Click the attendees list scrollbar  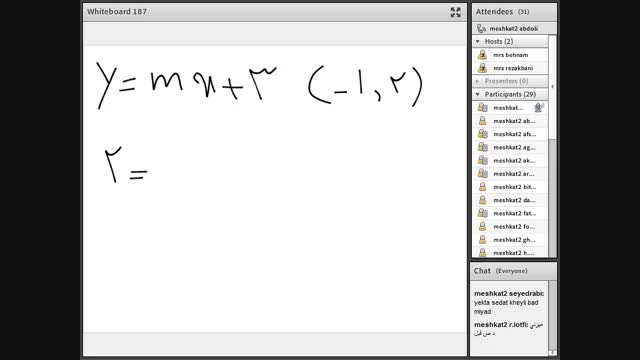(x=552, y=146)
